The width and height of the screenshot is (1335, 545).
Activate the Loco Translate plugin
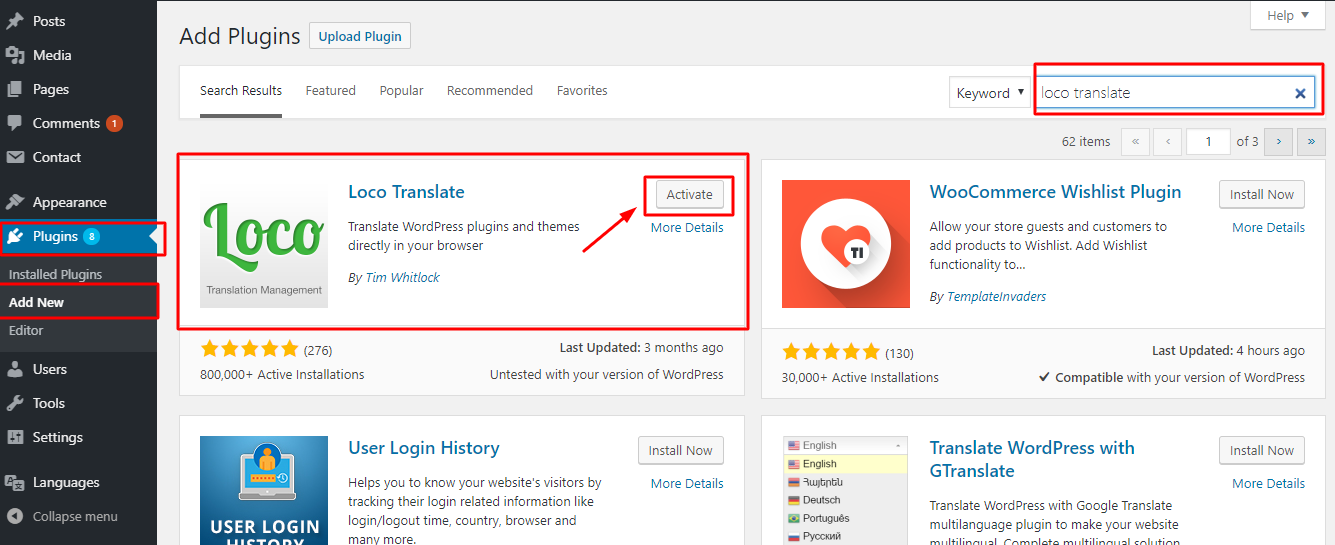(x=690, y=195)
